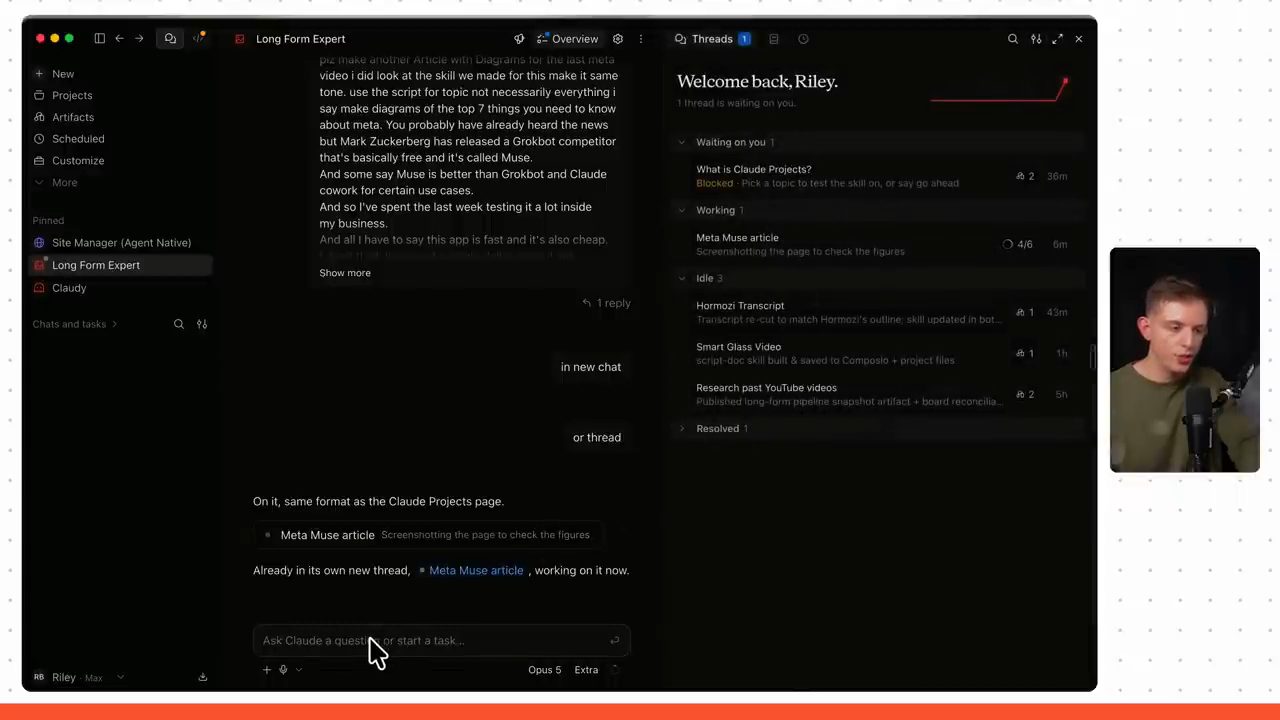Search threads with magnifier icon

coord(1013,39)
